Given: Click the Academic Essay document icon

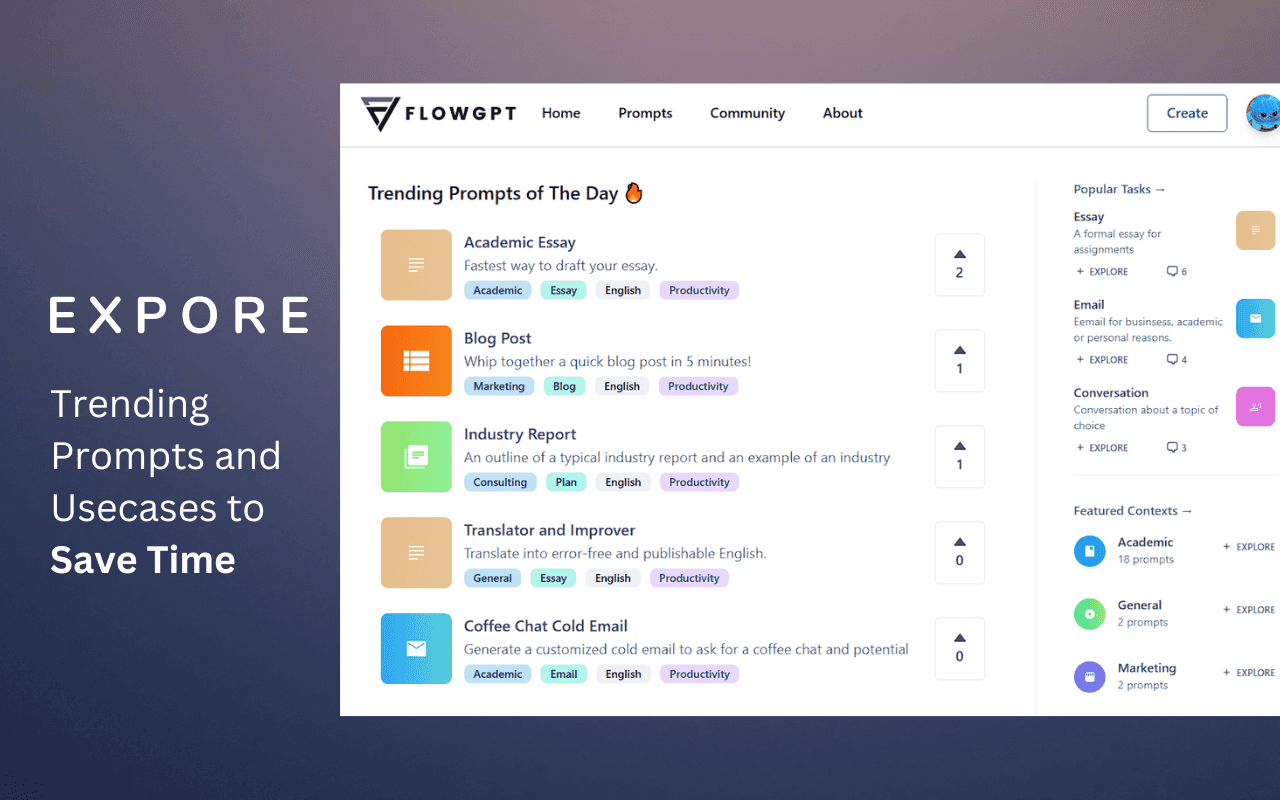Looking at the screenshot, I should tap(416, 265).
